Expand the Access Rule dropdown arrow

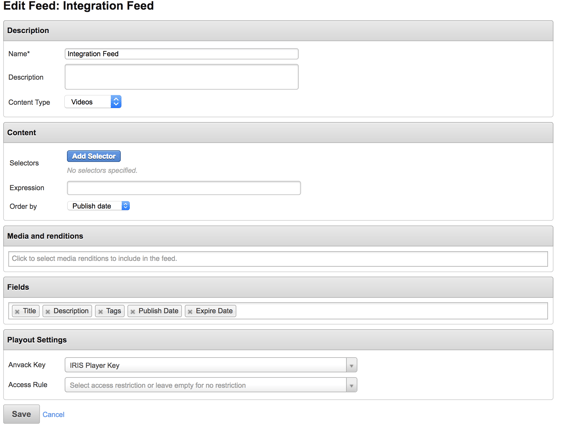coord(351,385)
